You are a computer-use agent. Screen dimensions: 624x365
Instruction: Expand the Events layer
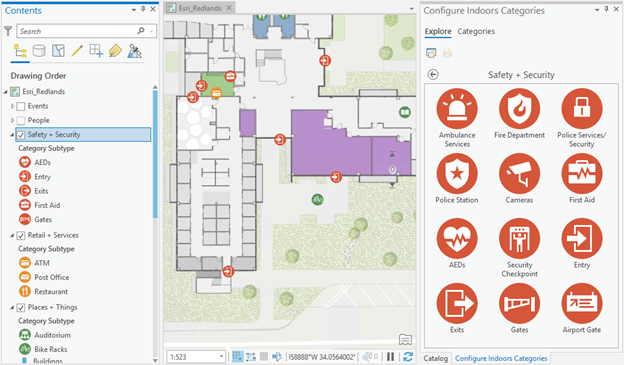pyautogui.click(x=12, y=106)
